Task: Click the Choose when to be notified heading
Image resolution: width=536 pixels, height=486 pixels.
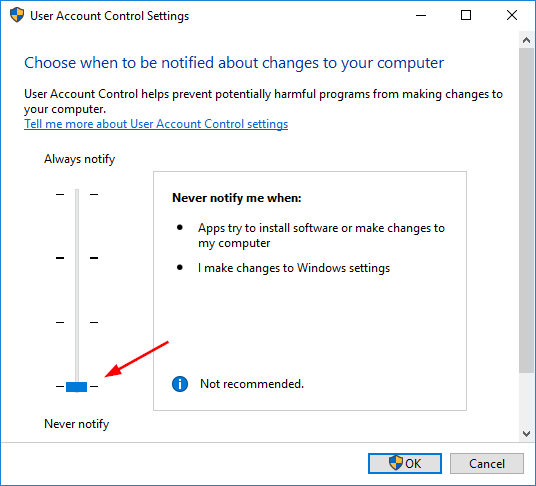Action: pos(234,63)
